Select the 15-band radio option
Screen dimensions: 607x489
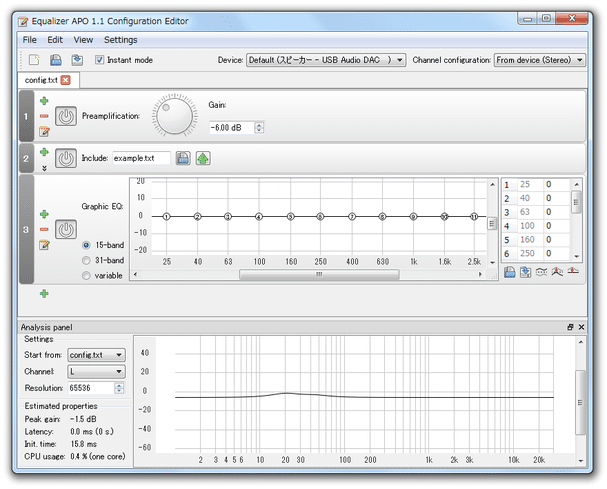pos(86,245)
